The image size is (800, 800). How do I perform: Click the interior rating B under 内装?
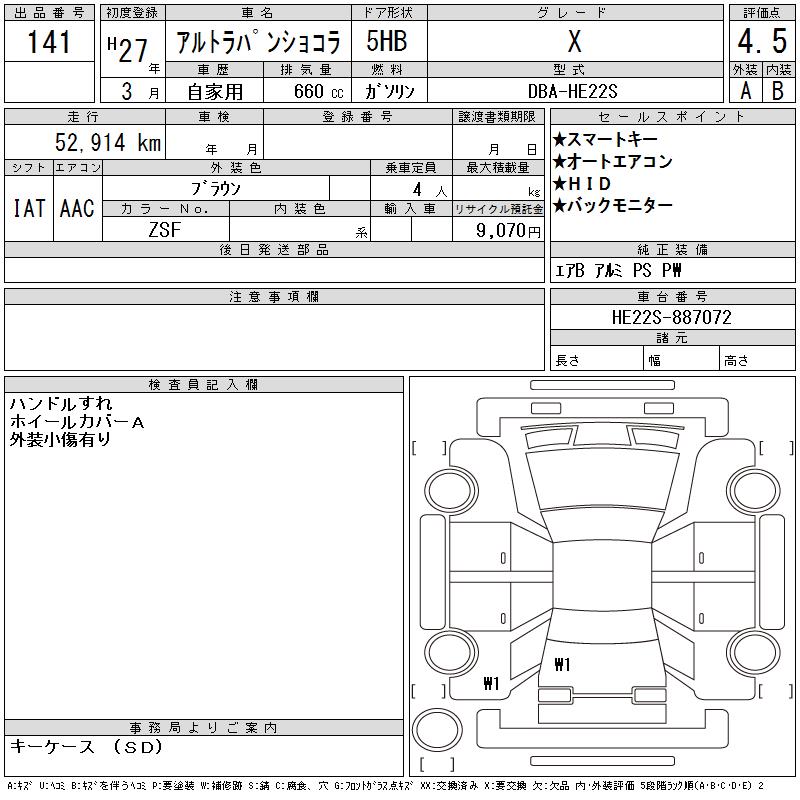click(778, 91)
